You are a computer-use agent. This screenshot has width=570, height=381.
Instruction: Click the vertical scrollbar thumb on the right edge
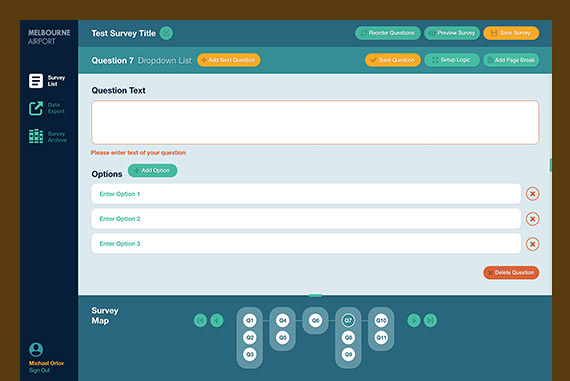[x=550, y=165]
